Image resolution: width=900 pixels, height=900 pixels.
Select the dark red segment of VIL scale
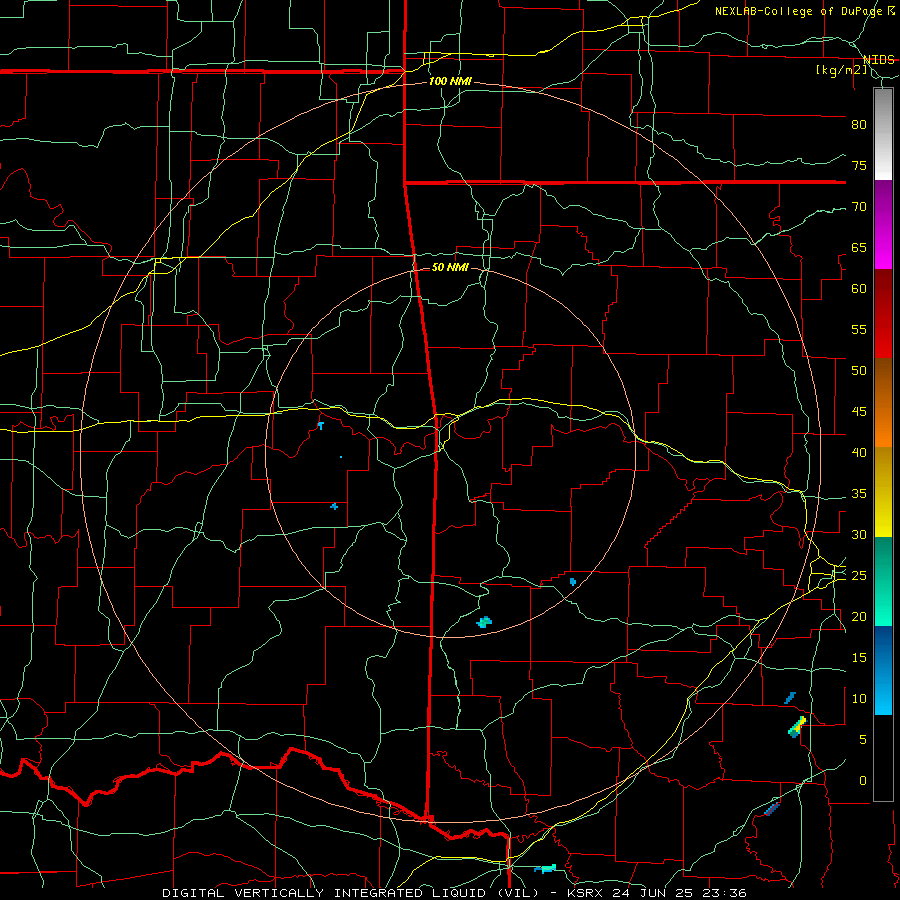pos(883,314)
